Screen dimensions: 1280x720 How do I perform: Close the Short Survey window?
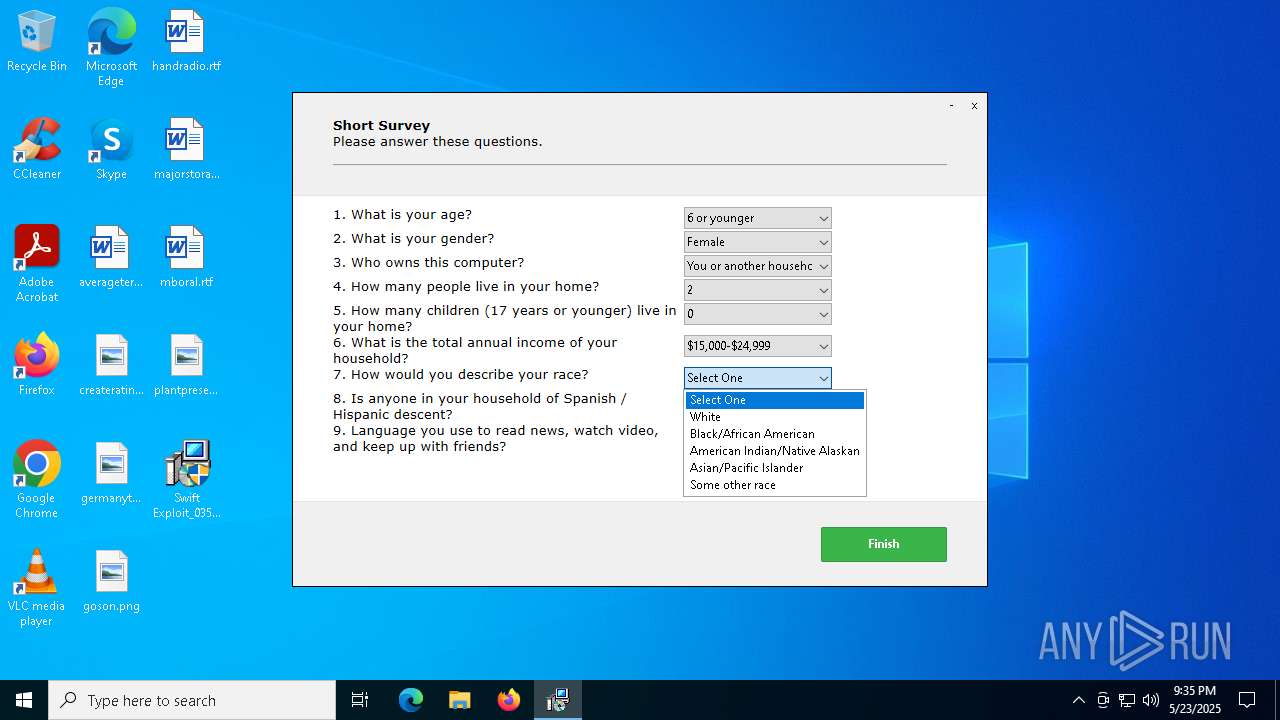tap(974, 105)
